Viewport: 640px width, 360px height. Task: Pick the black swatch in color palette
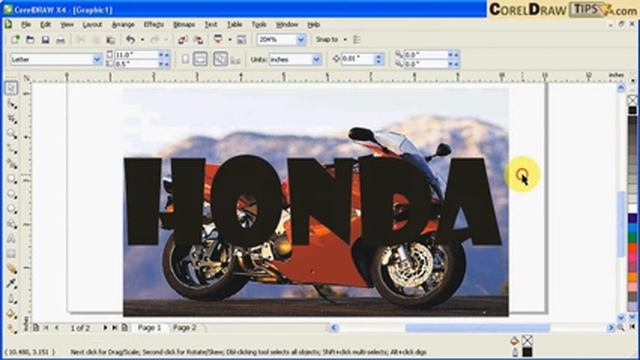coord(632,110)
